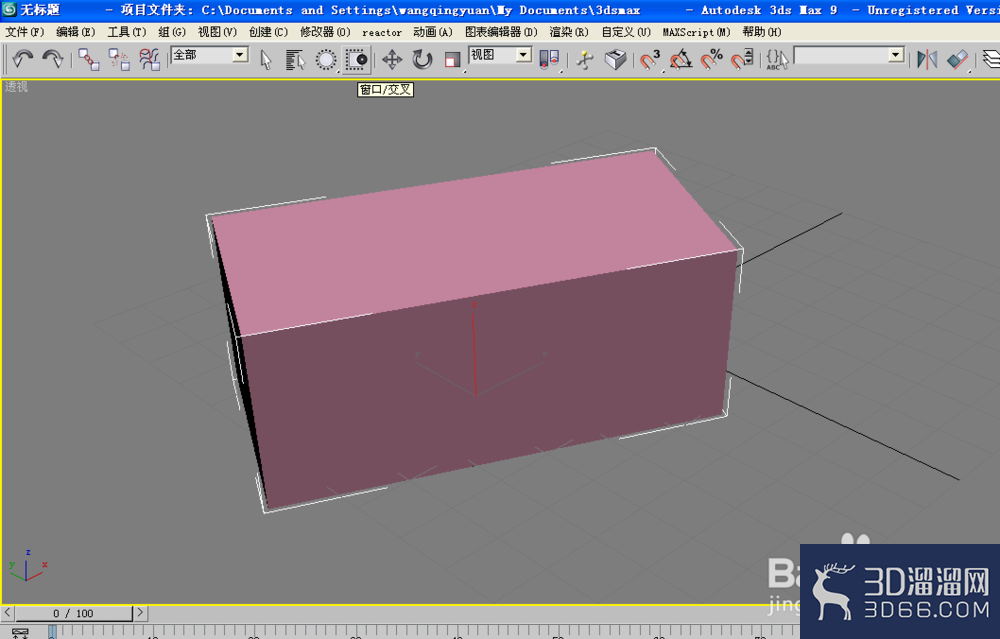Open the 修改器(O) menu
1000x639 pixels.
[325, 32]
